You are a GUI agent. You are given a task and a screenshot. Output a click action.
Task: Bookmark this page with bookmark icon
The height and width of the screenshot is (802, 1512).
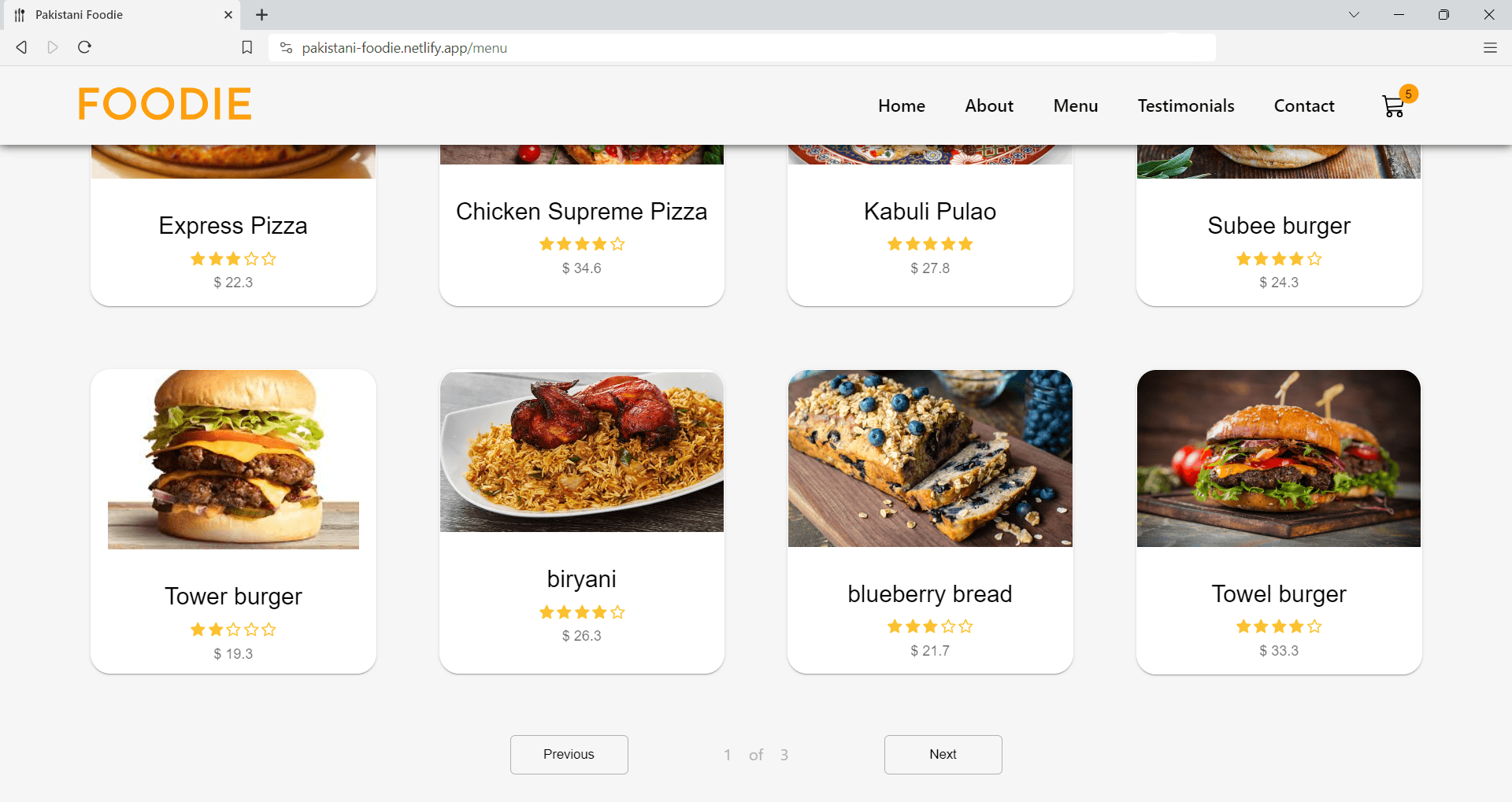pyautogui.click(x=247, y=47)
